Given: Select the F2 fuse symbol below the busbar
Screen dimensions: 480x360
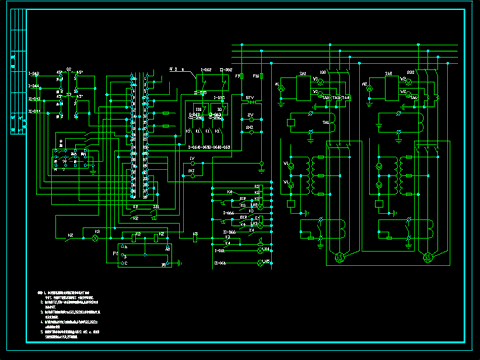Looking at the screenshot, I should point(262,76).
